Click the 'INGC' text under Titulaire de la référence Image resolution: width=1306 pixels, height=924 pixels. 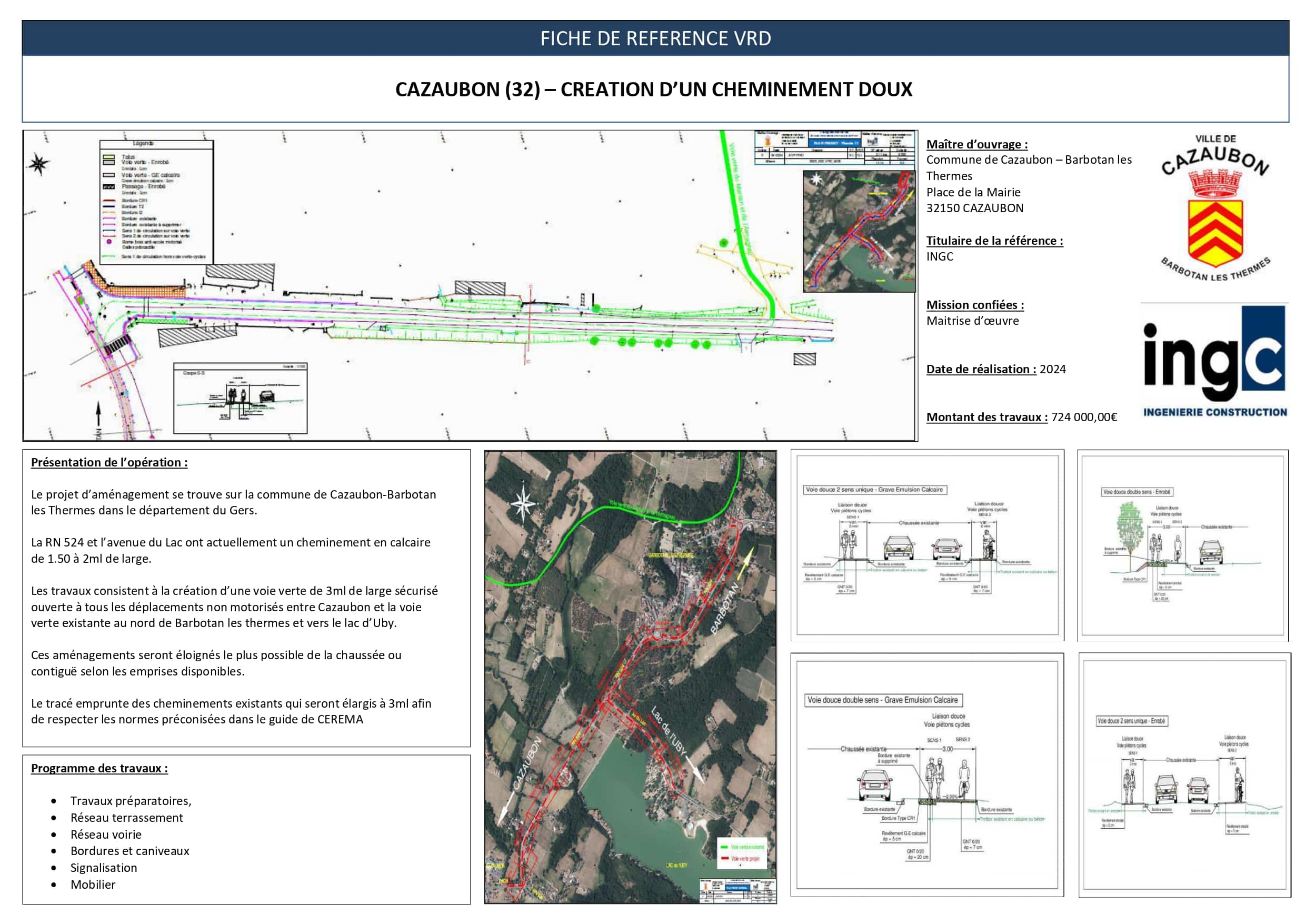[940, 256]
